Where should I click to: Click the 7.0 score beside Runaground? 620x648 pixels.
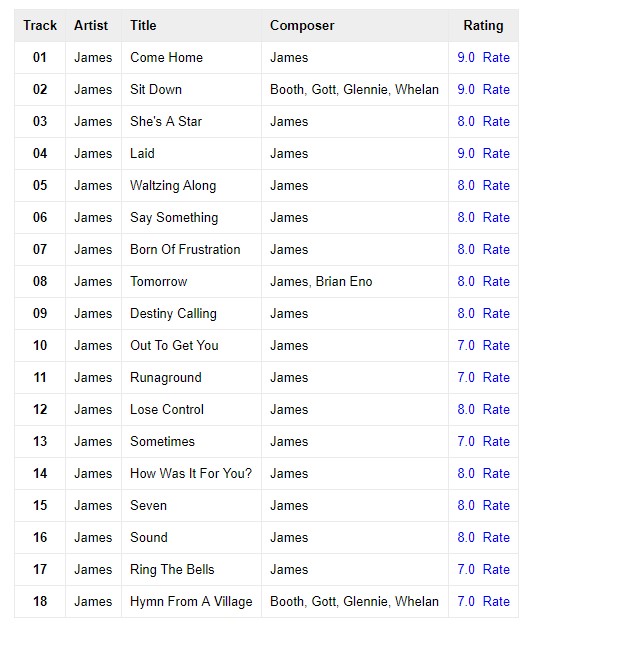pyautogui.click(x=466, y=377)
